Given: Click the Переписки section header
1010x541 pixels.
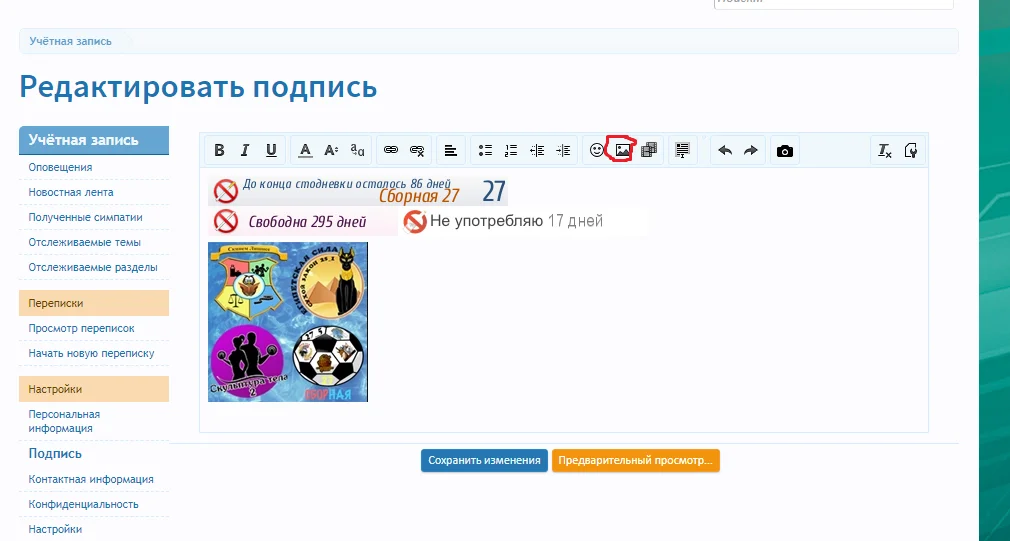Looking at the screenshot, I should pyautogui.click(x=94, y=303).
